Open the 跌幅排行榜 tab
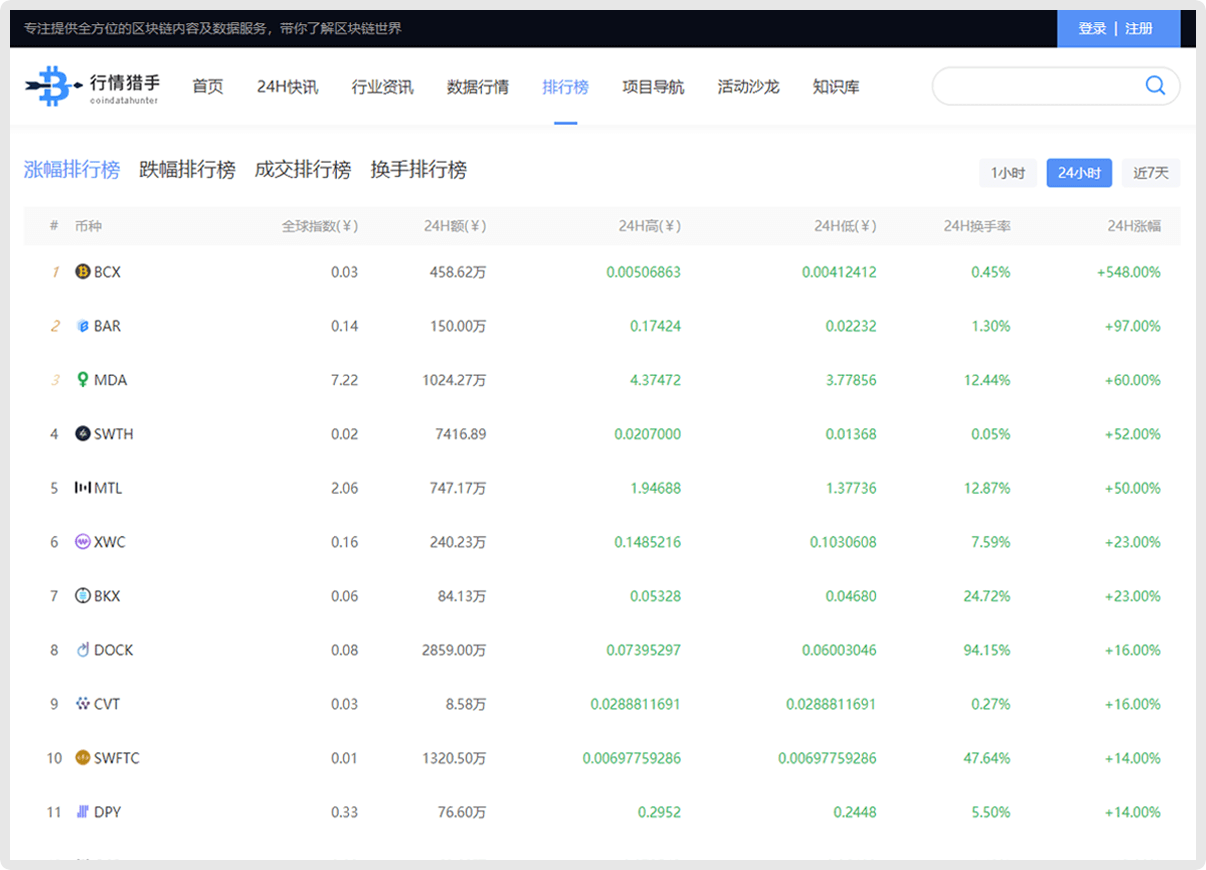This screenshot has height=870, width=1206. (x=187, y=170)
